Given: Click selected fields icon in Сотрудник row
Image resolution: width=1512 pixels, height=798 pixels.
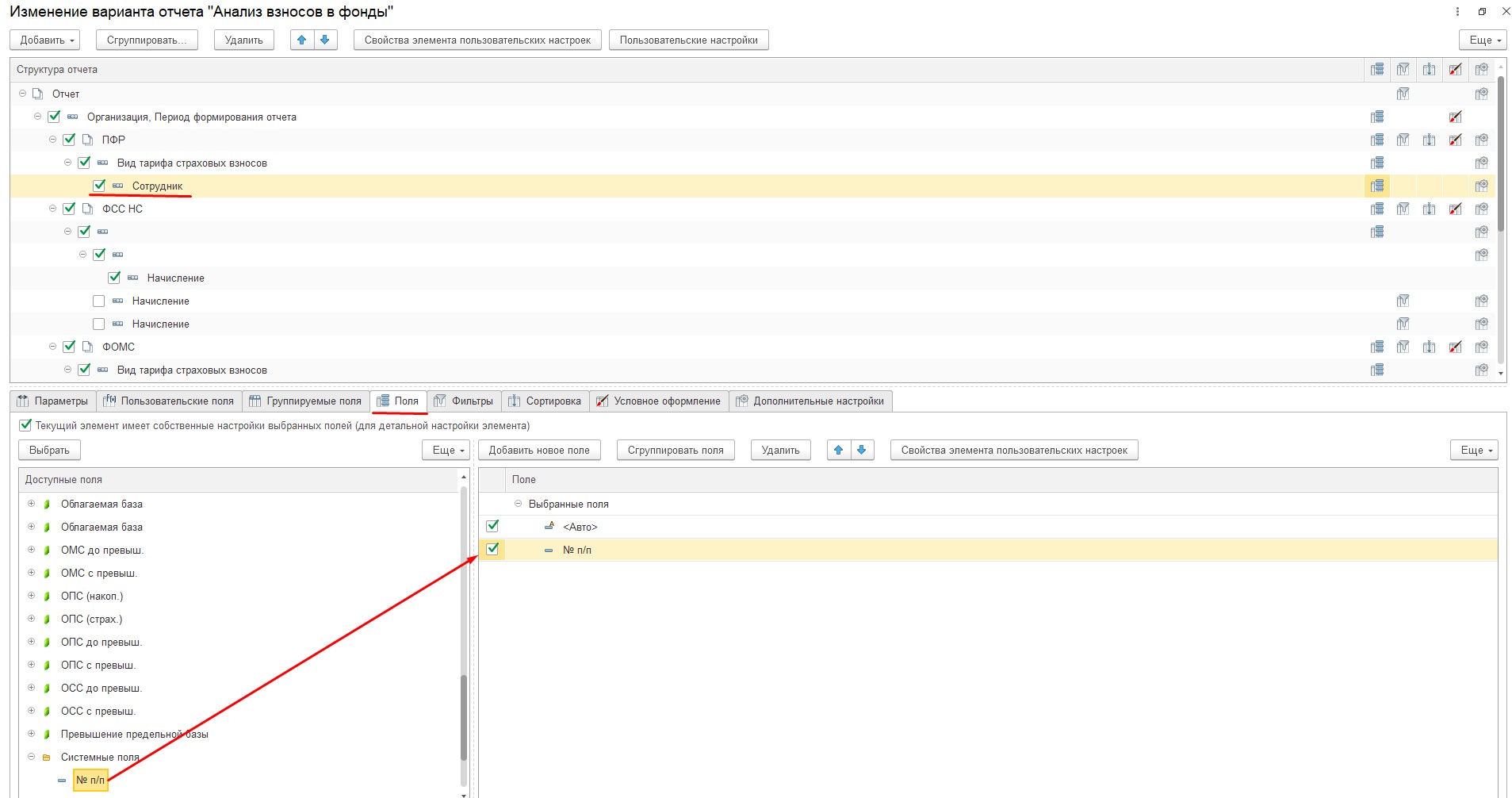Looking at the screenshot, I should (x=1377, y=186).
